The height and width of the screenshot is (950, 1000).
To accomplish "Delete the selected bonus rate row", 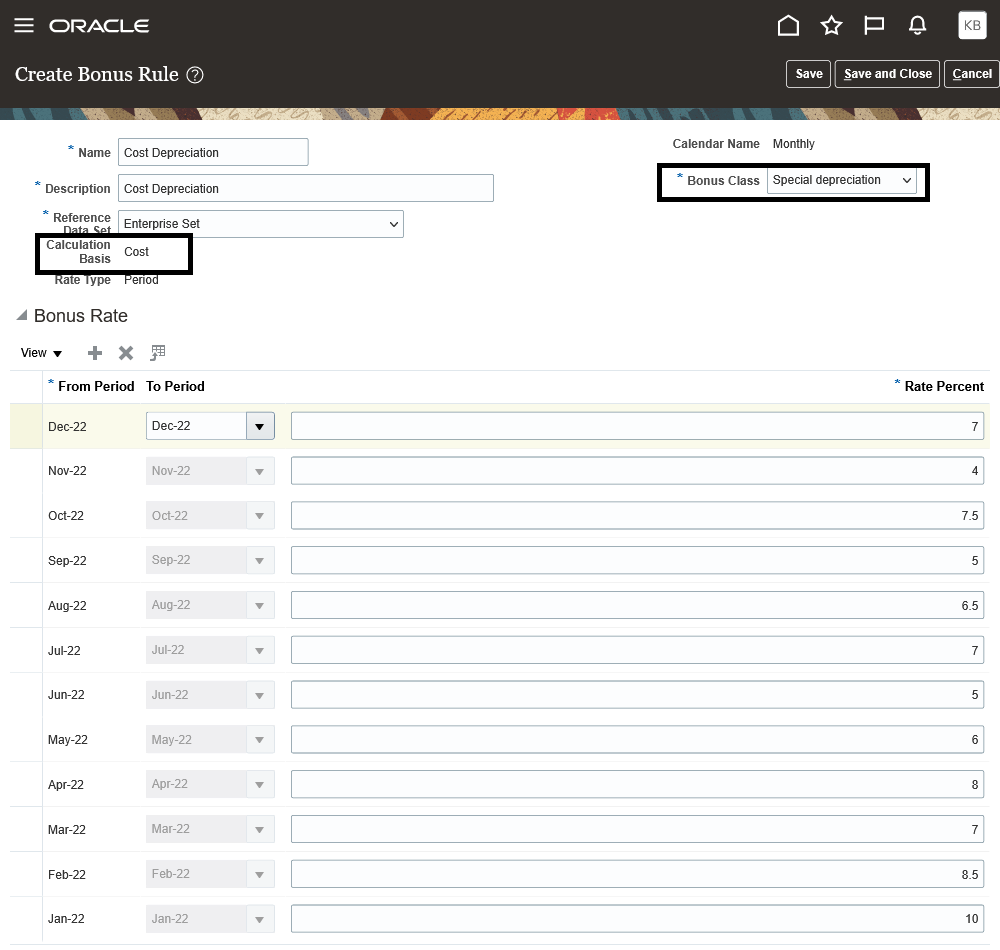I will pyautogui.click(x=126, y=353).
